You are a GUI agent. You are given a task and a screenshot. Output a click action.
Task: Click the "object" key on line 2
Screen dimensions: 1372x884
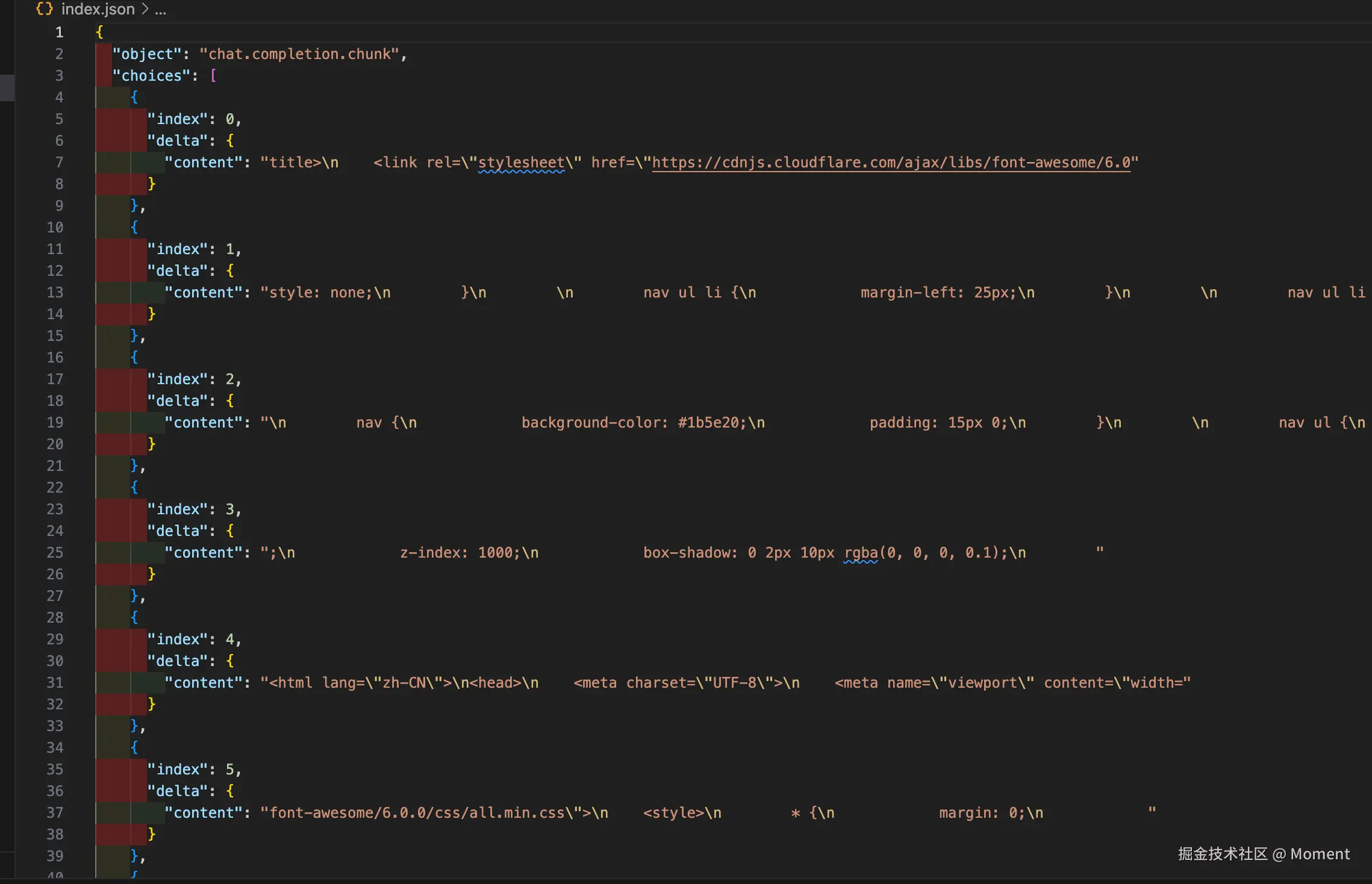(x=147, y=54)
